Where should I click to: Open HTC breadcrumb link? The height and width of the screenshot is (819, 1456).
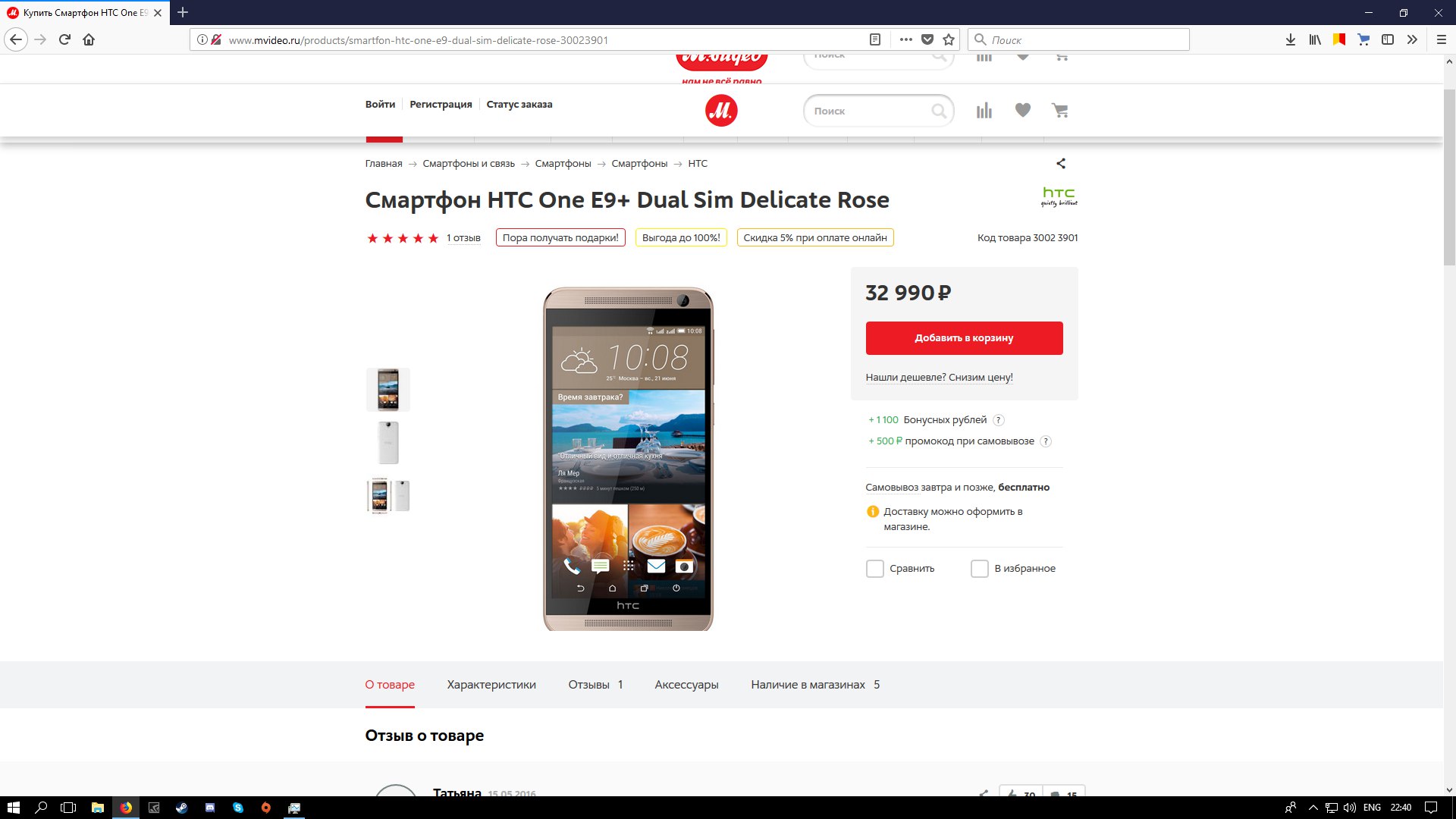698,164
